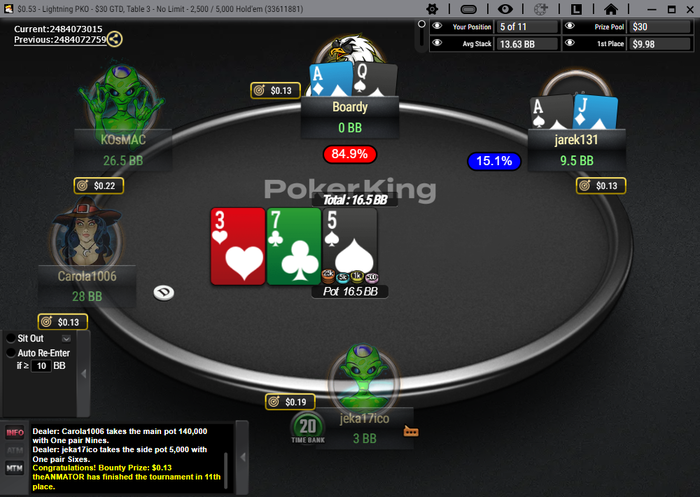Click the 20 Time Bank icon
This screenshot has height=497, width=700.
point(308,428)
